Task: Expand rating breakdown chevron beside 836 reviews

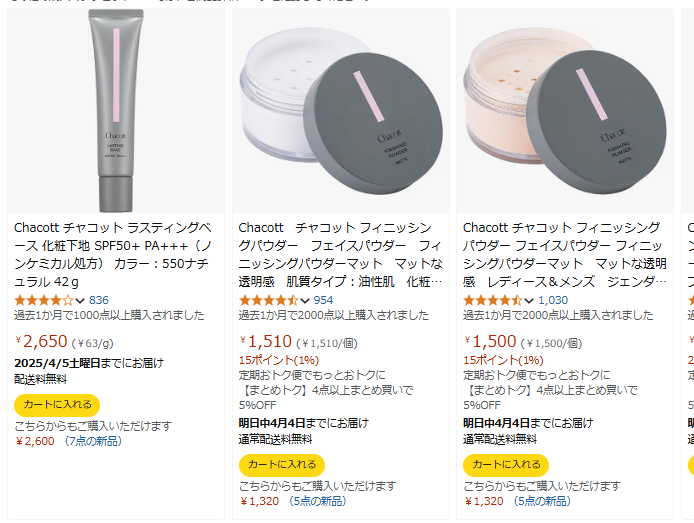Action: tap(80, 301)
